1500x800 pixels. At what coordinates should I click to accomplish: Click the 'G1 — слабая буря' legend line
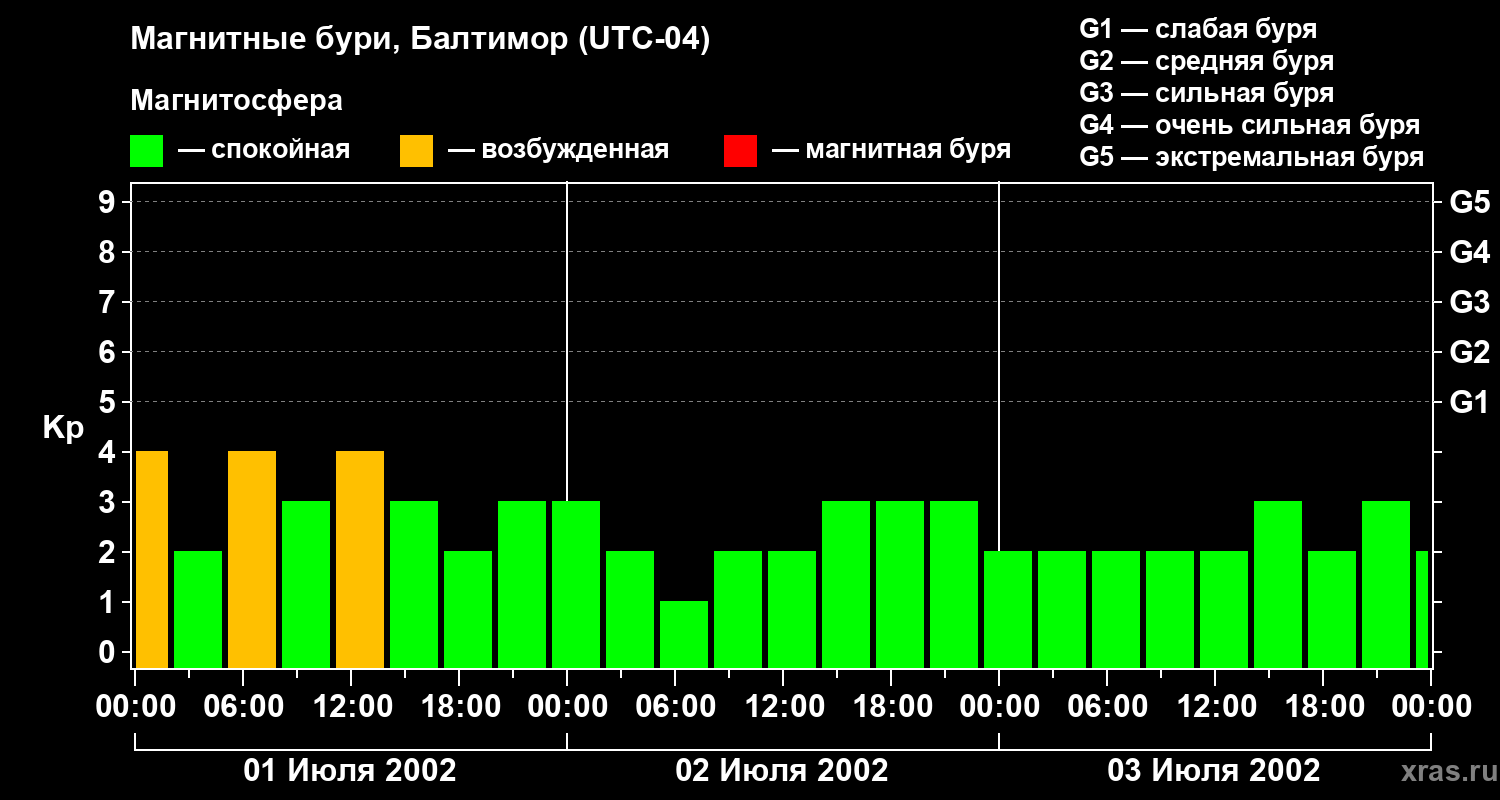coord(1198,29)
